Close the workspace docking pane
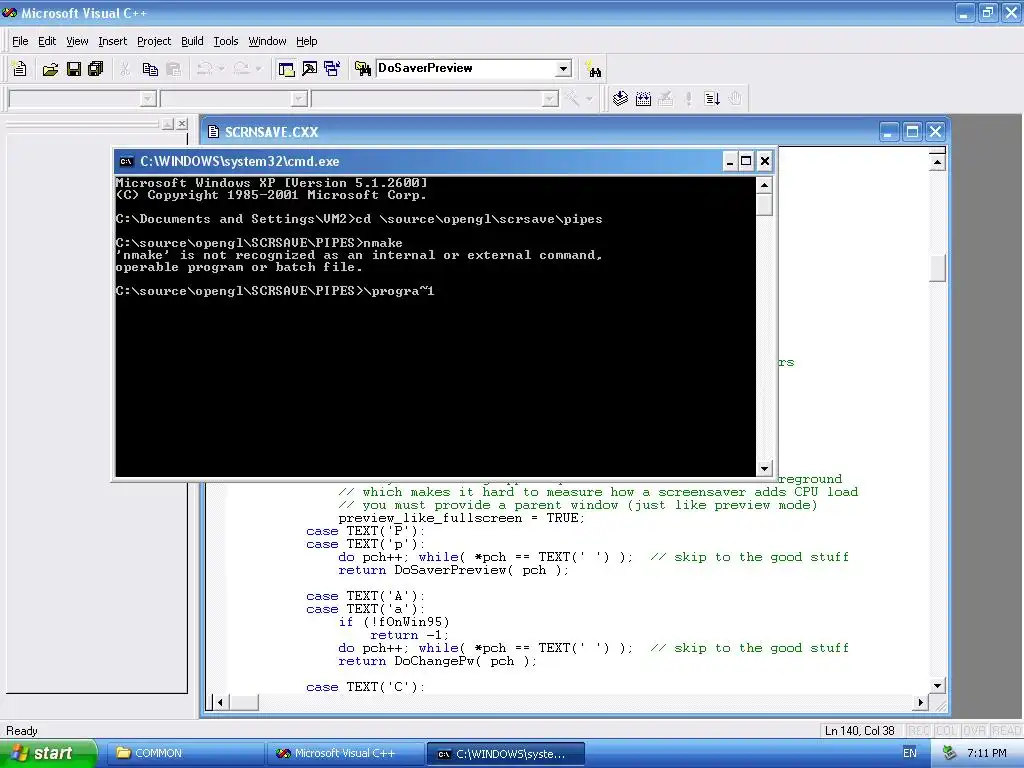 pos(182,123)
